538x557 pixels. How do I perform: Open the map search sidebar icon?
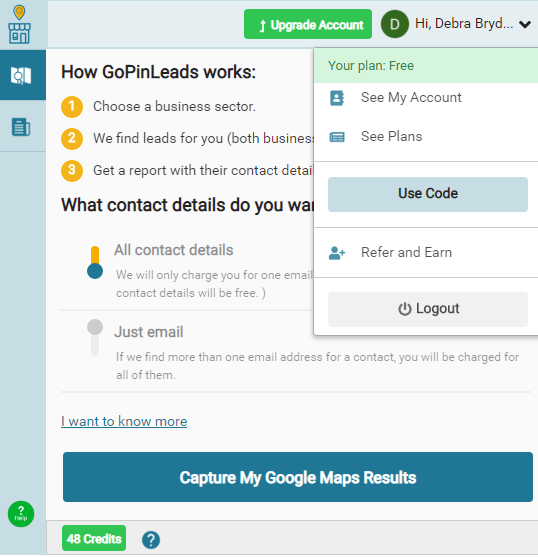point(21,75)
